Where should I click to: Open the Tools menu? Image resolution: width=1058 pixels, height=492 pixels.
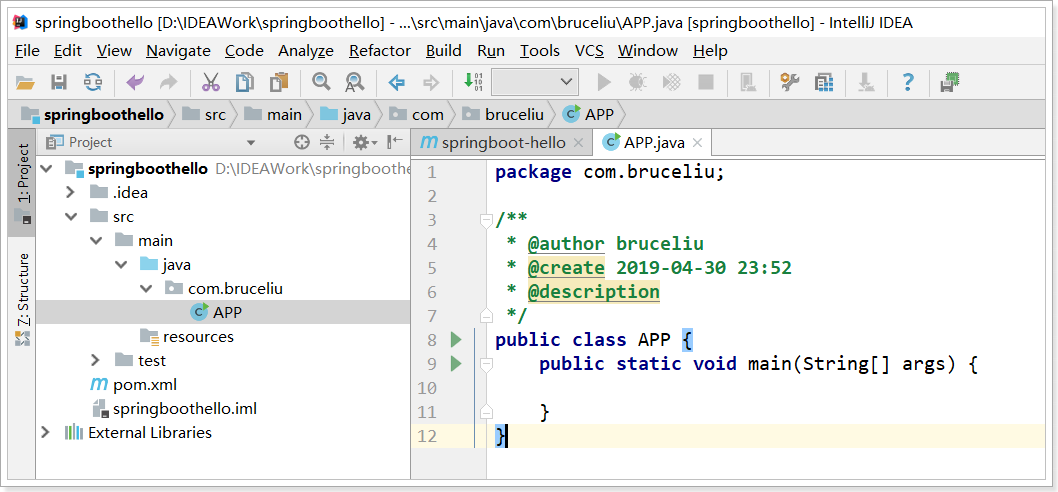pos(540,51)
